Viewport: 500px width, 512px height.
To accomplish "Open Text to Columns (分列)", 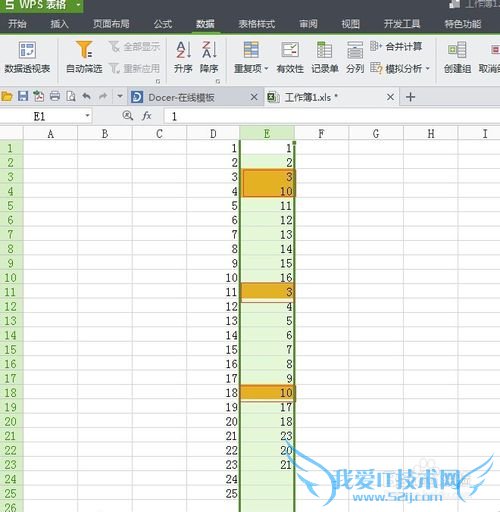I will pos(355,57).
